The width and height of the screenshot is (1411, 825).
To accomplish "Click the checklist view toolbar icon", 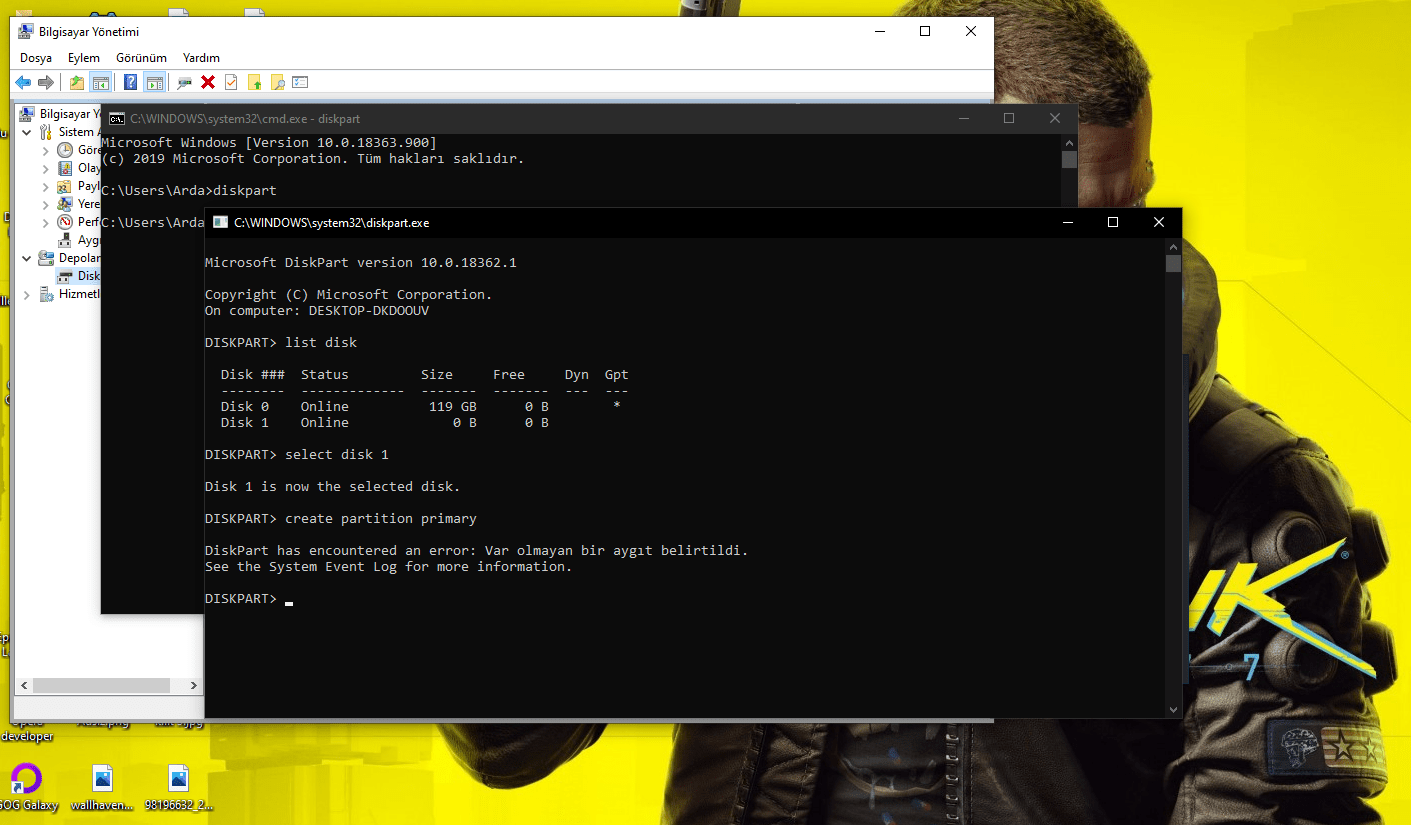I will [x=300, y=82].
